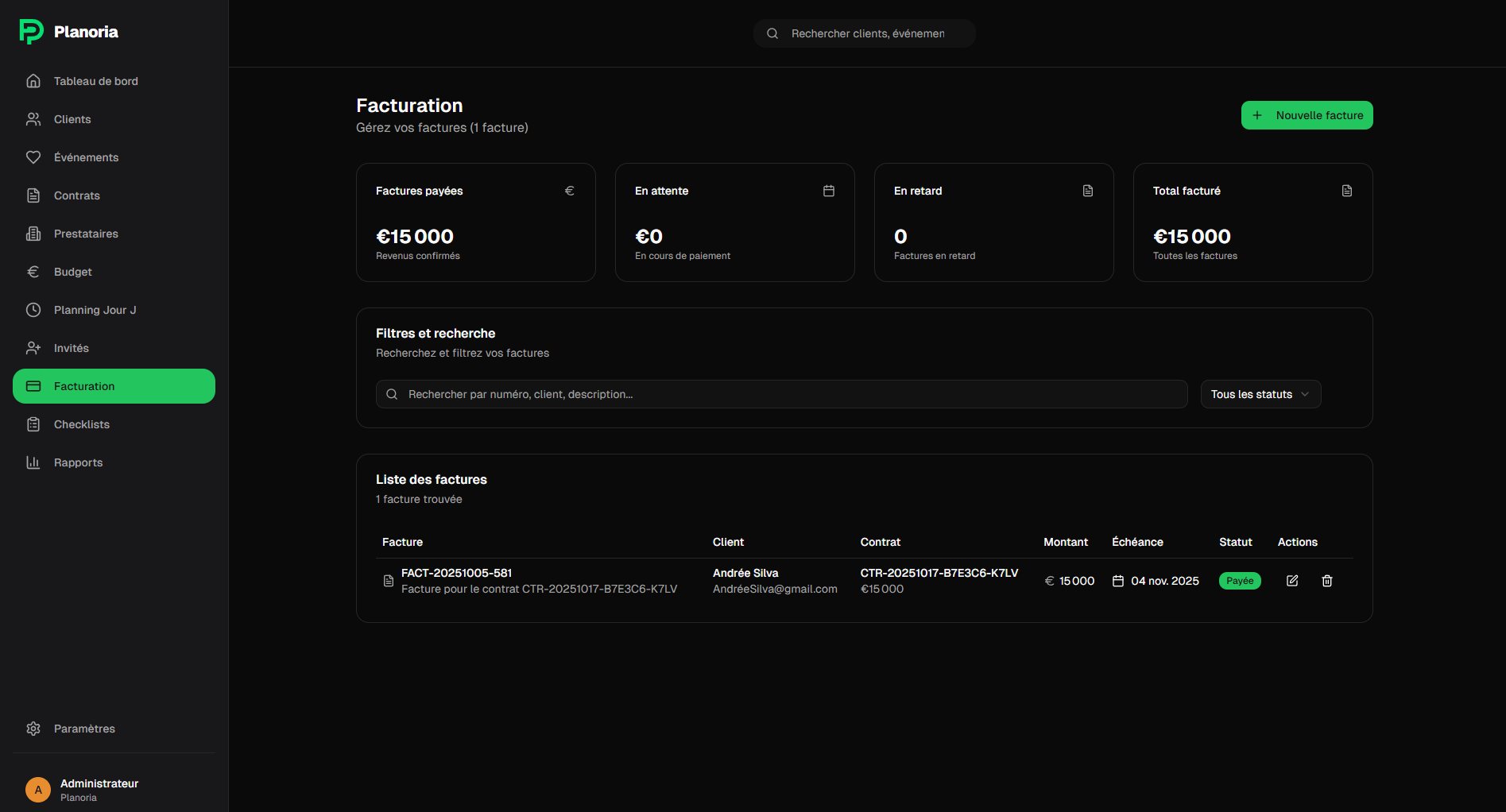The height and width of the screenshot is (812, 1506).
Task: Click document icon on En retard card
Action: [x=1088, y=191]
